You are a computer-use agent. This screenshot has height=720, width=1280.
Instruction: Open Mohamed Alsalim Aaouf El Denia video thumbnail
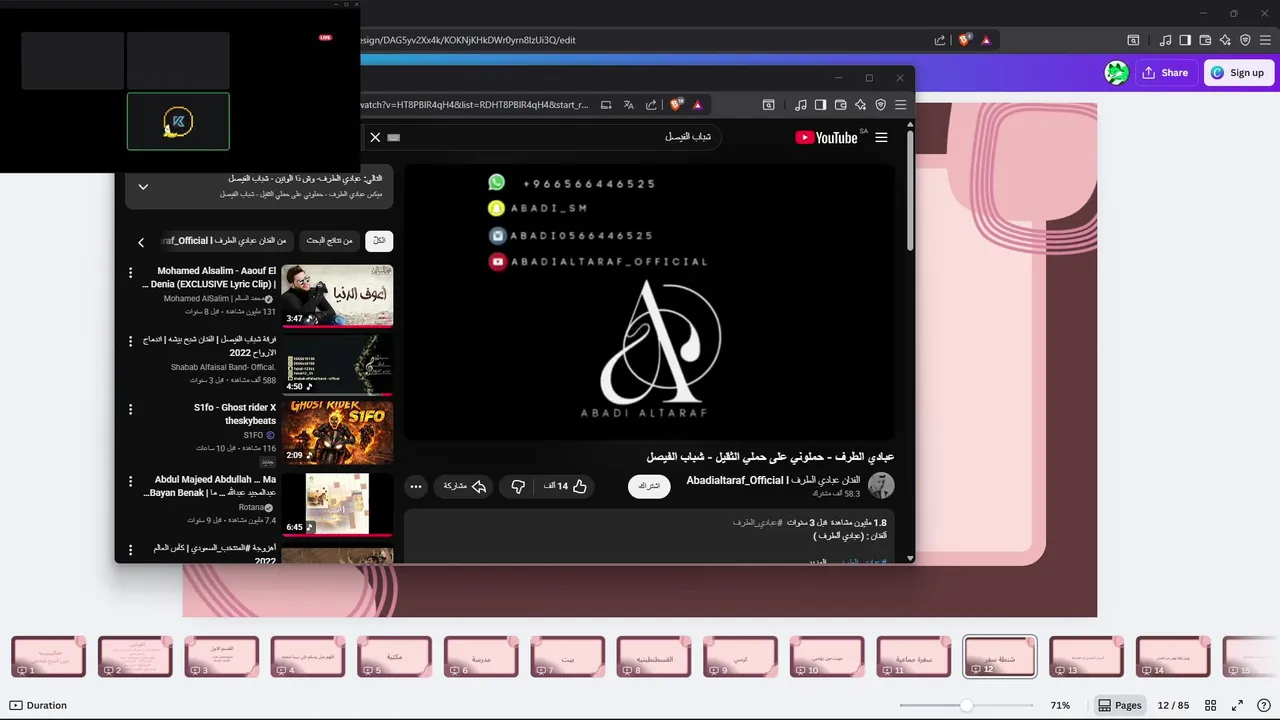[337, 296]
